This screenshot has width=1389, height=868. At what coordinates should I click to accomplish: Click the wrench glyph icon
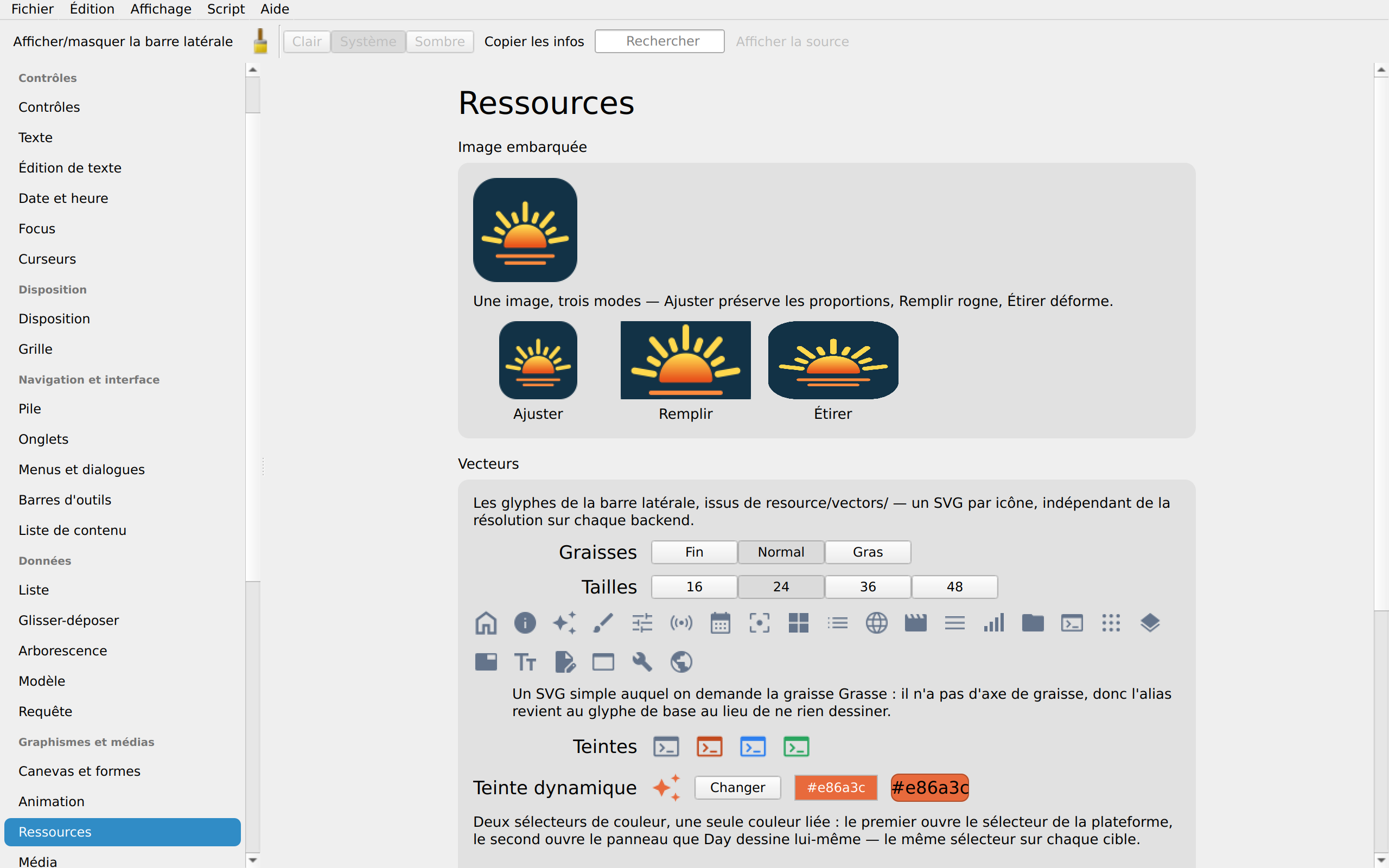click(x=642, y=662)
